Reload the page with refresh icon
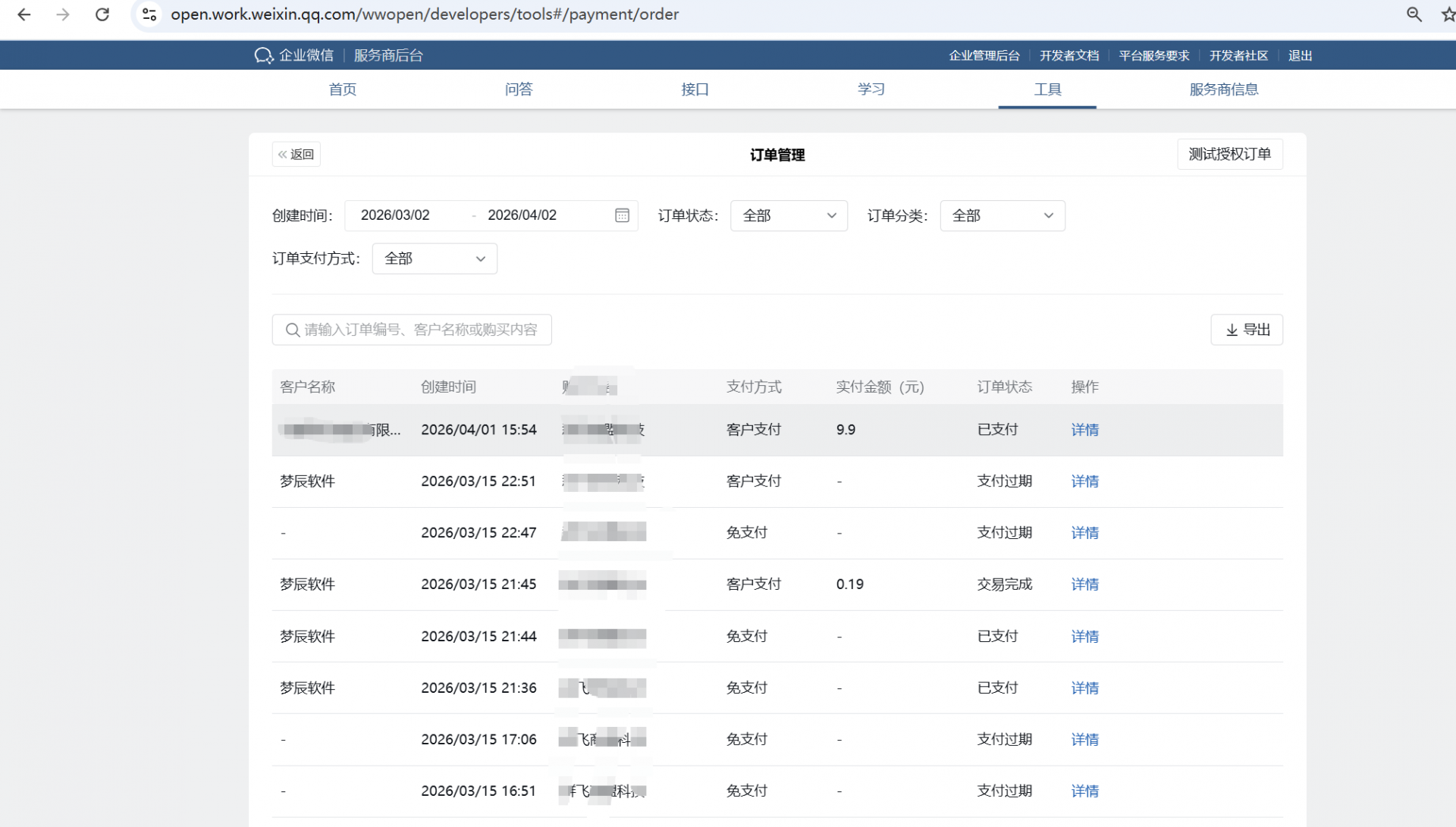This screenshot has width=1456, height=827. [x=102, y=14]
